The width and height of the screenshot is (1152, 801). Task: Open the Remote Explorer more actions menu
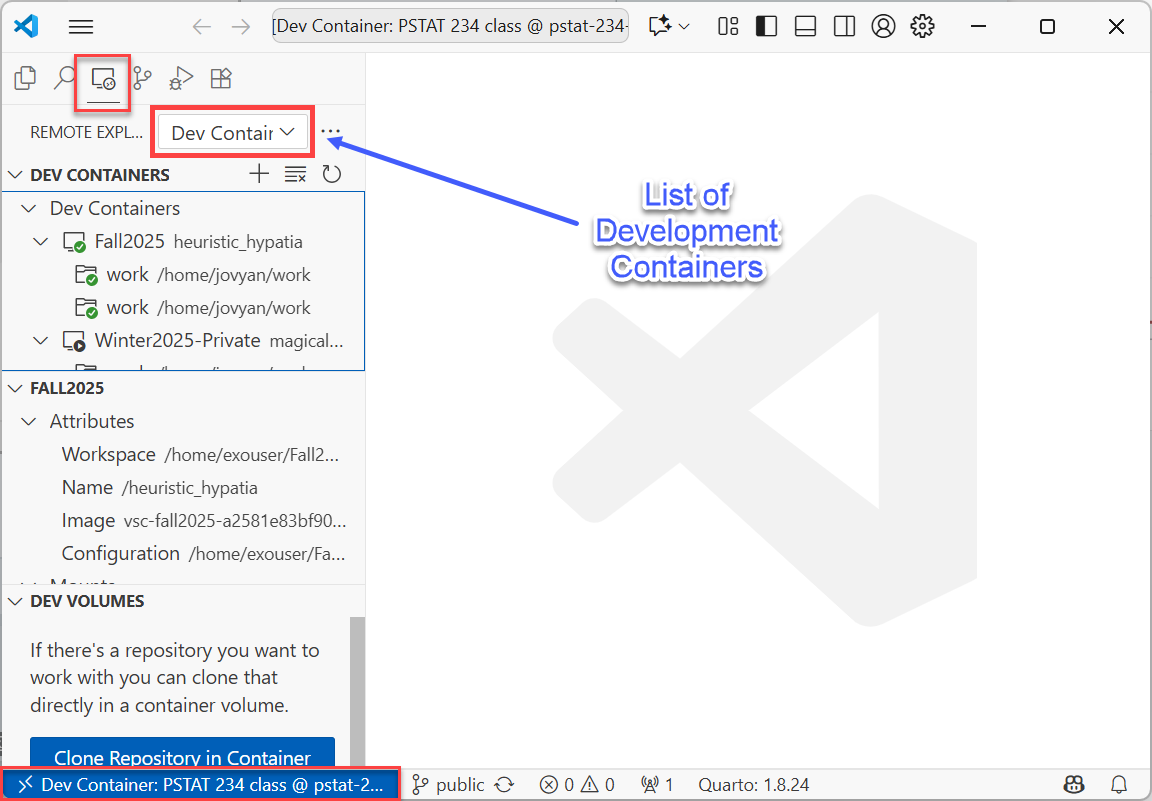pos(331,132)
